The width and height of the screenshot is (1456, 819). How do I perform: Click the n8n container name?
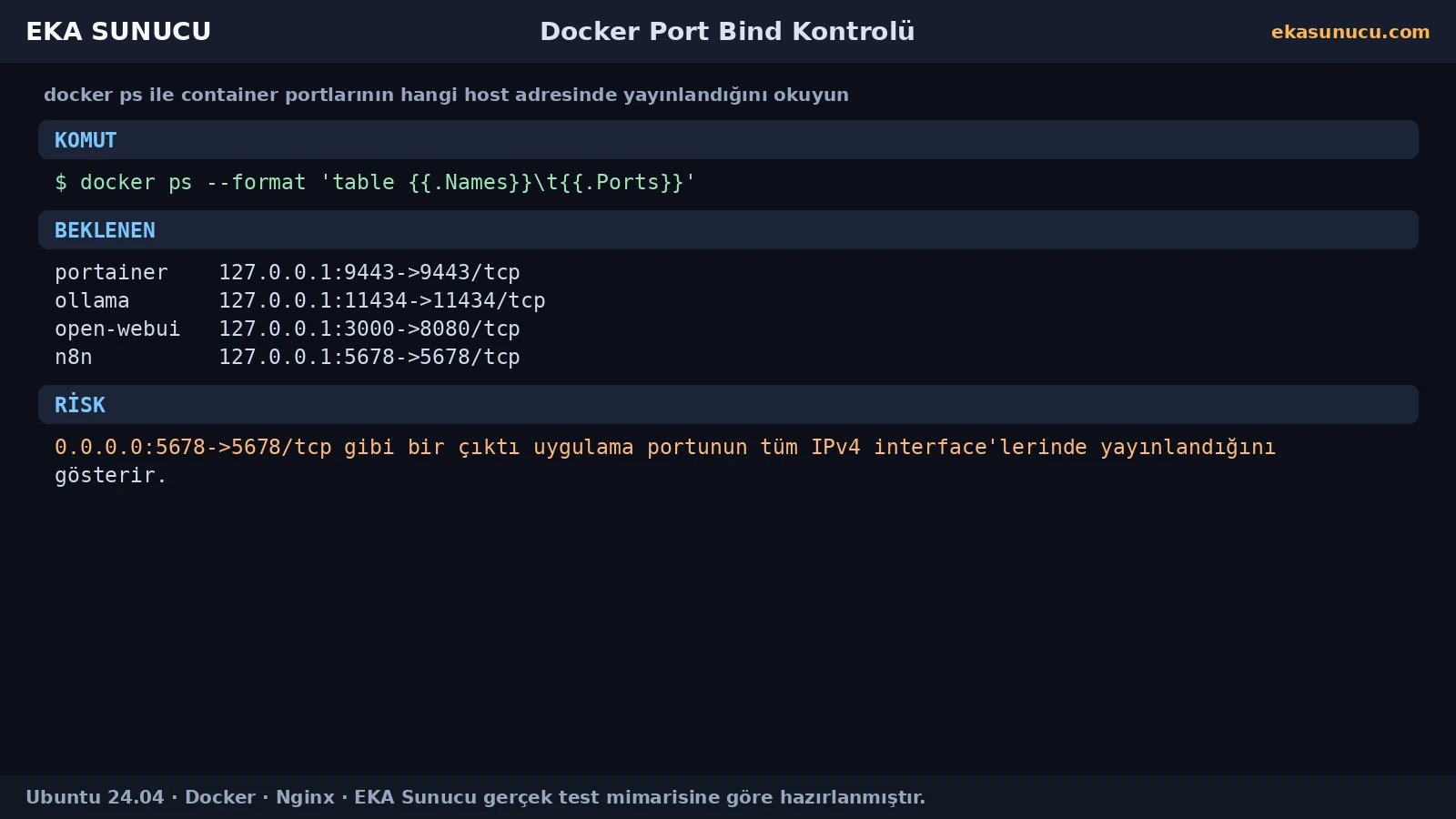pyautogui.click(x=74, y=357)
